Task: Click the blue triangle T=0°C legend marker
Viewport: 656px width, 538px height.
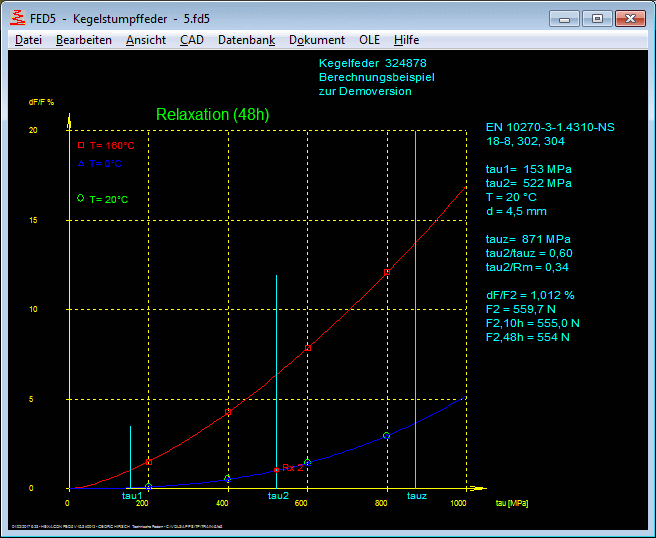Action: click(x=81, y=163)
